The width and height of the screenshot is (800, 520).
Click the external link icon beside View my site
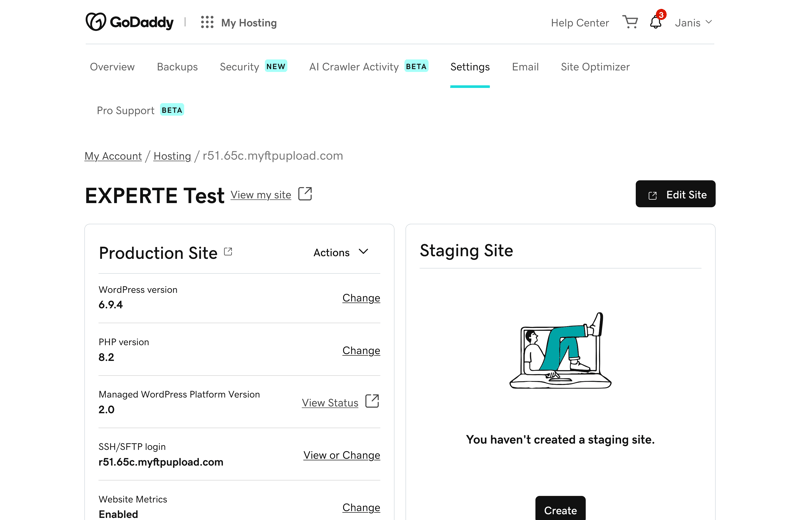click(305, 194)
